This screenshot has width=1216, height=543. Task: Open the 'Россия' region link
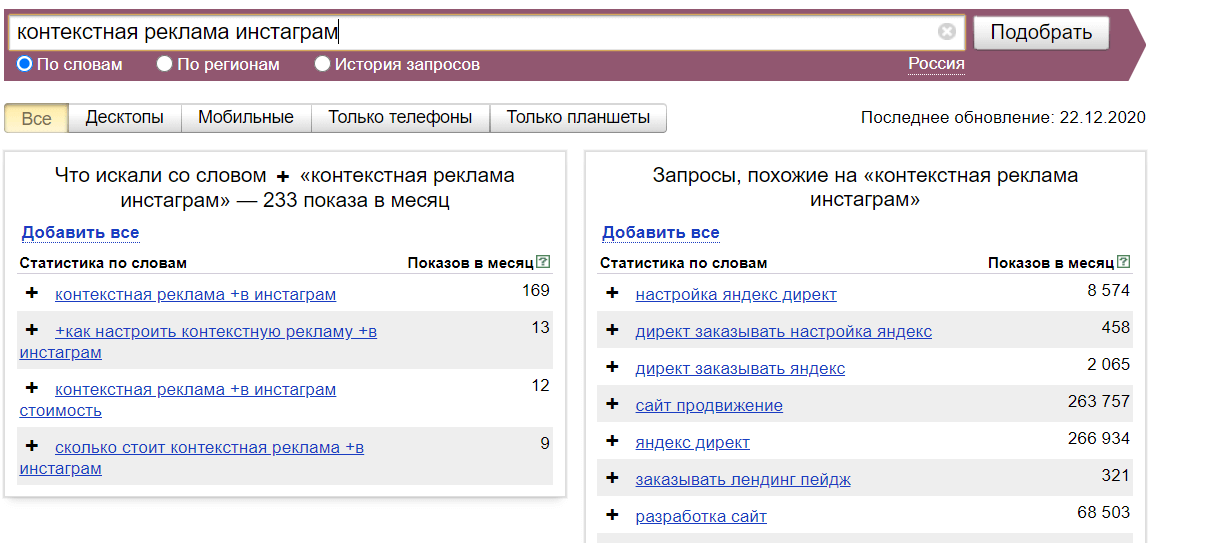936,64
